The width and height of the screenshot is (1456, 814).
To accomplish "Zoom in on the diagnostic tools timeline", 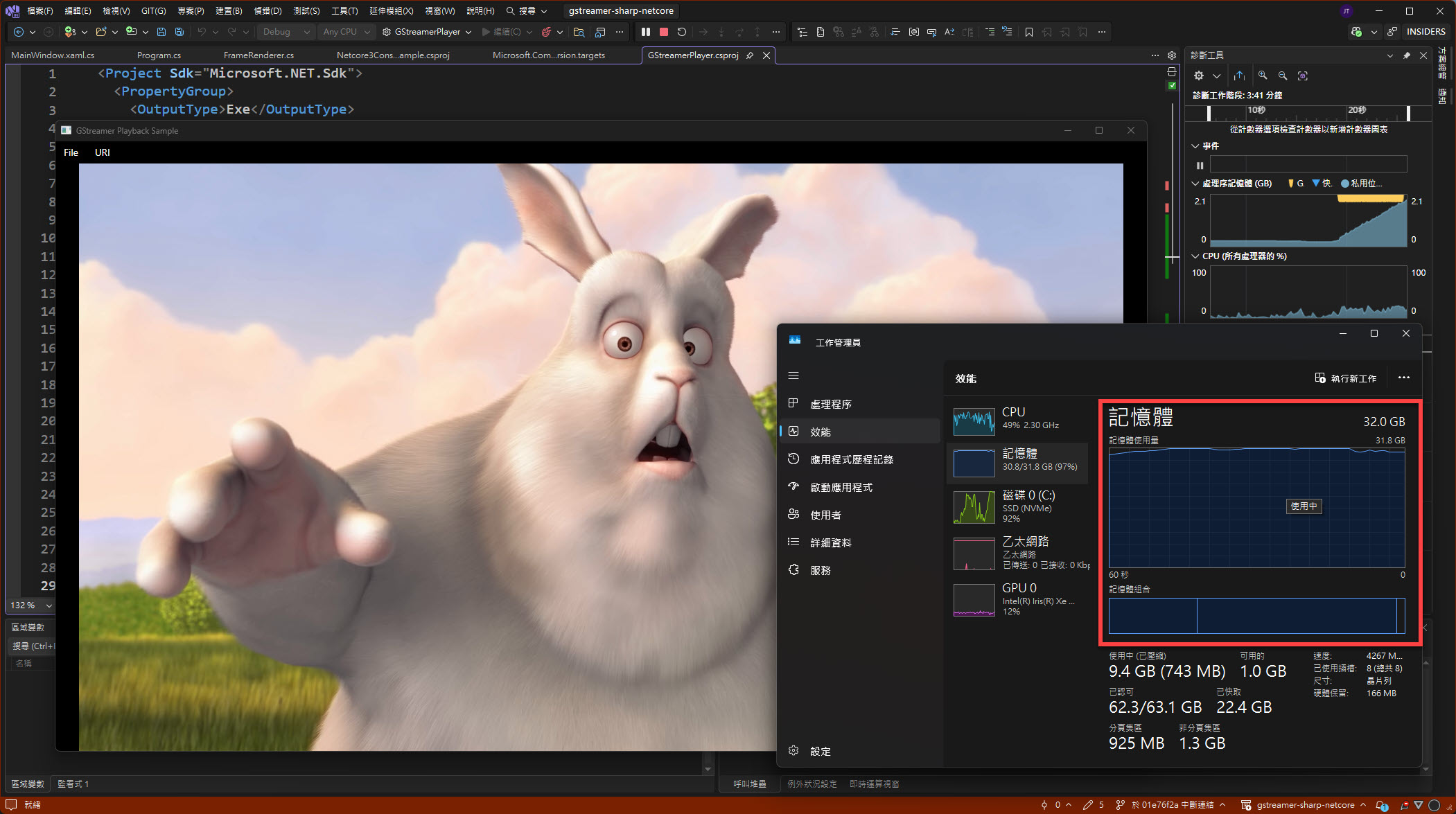I will pos(1263,76).
